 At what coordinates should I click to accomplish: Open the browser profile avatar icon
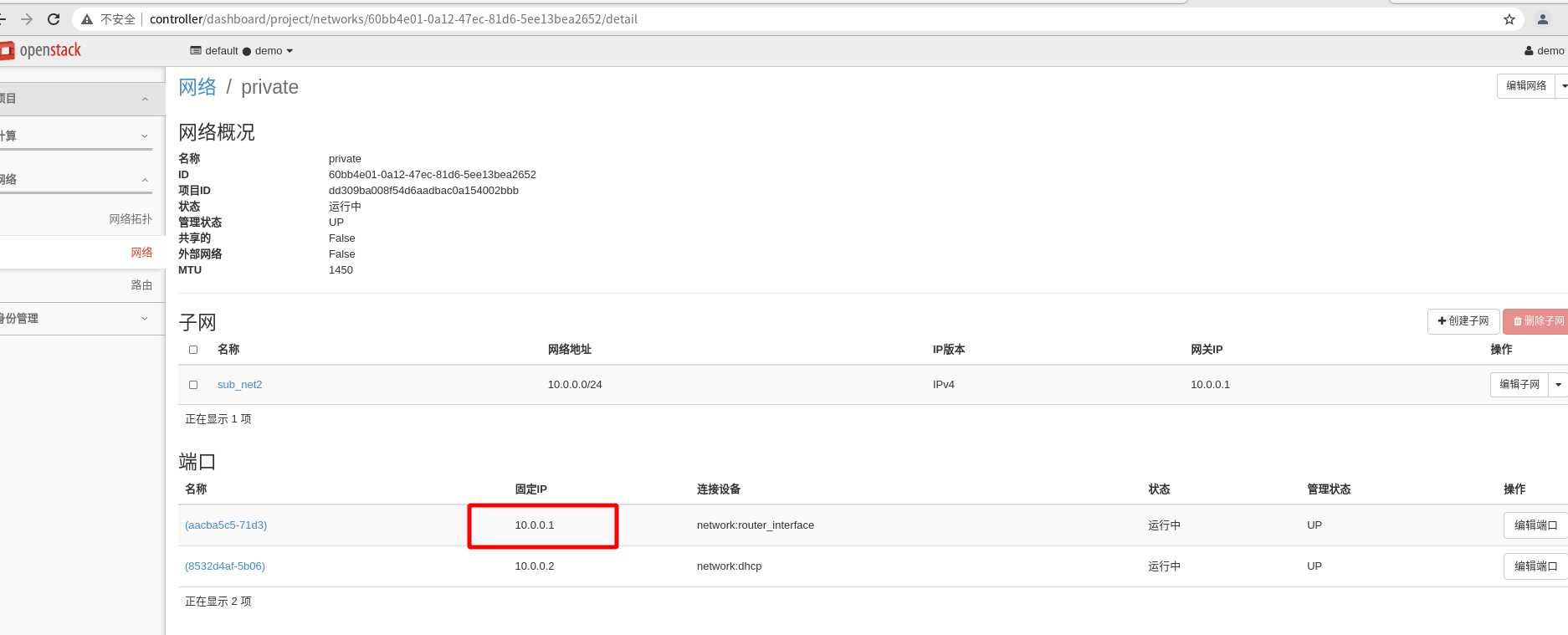(1543, 19)
